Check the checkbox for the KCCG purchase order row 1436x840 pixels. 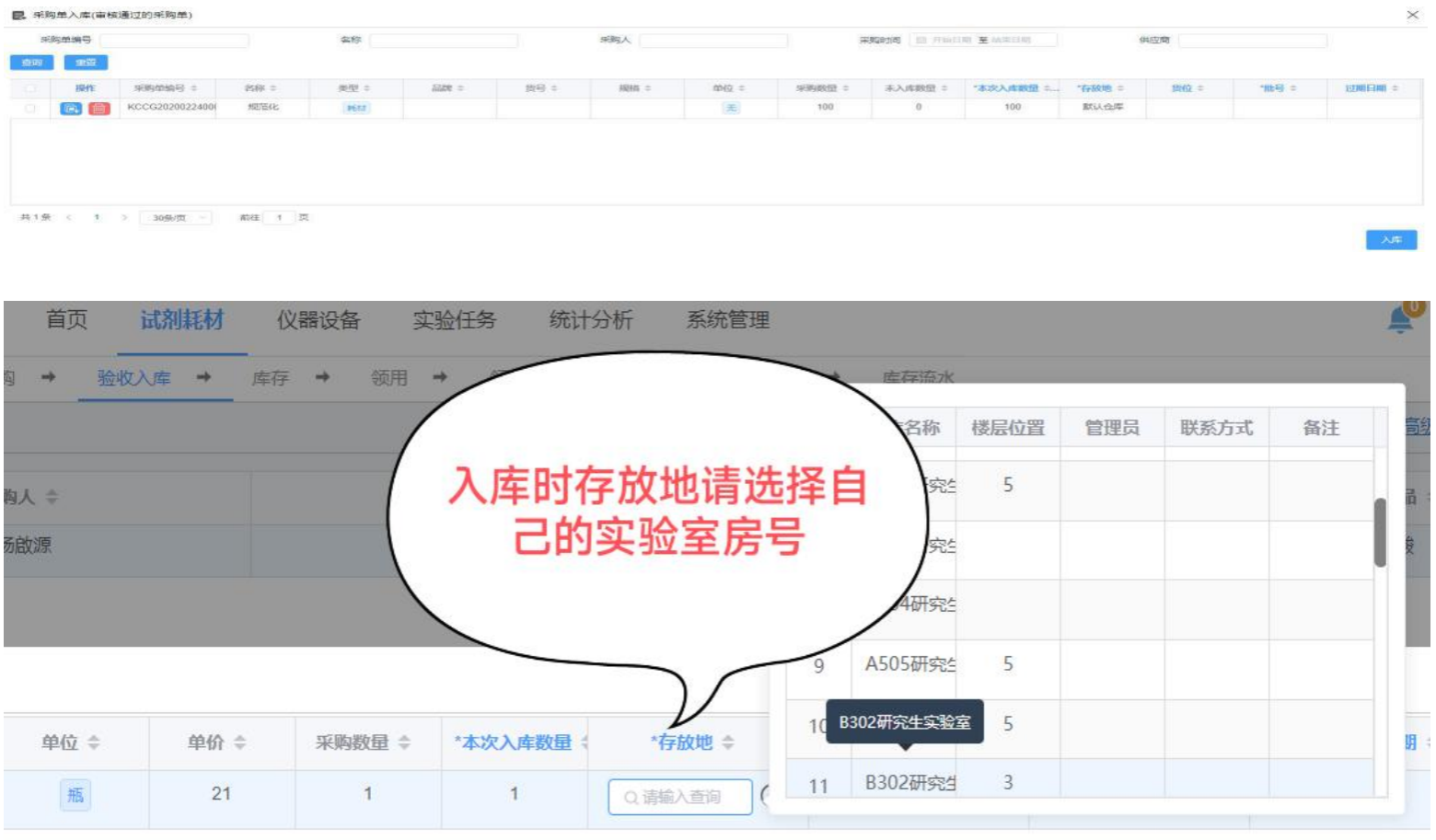pyautogui.click(x=30, y=109)
